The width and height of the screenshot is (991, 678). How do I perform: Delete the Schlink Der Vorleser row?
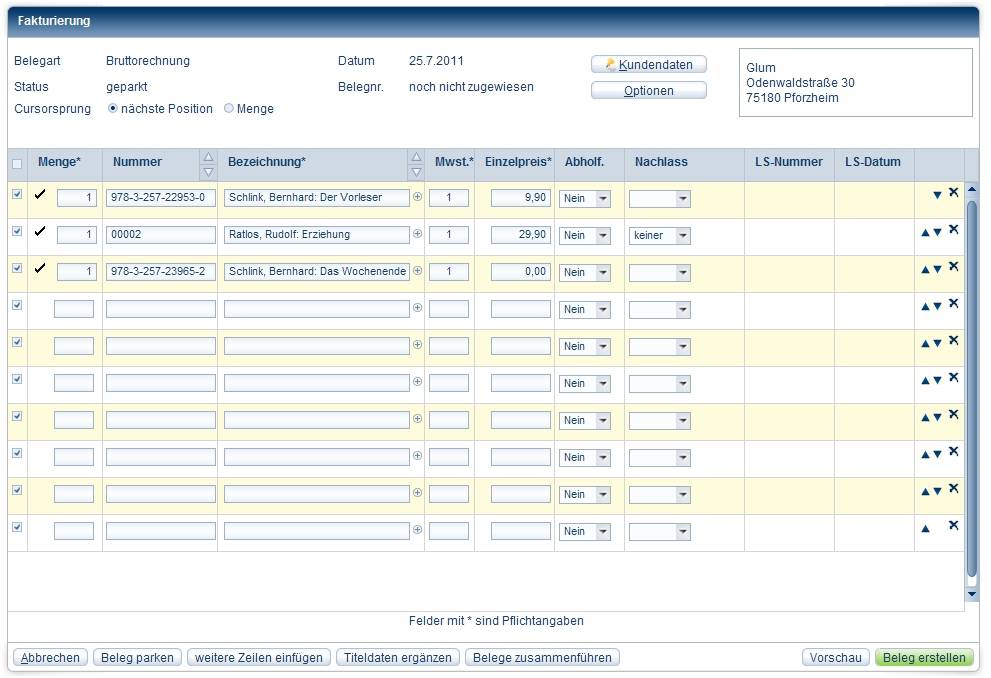pos(953,193)
